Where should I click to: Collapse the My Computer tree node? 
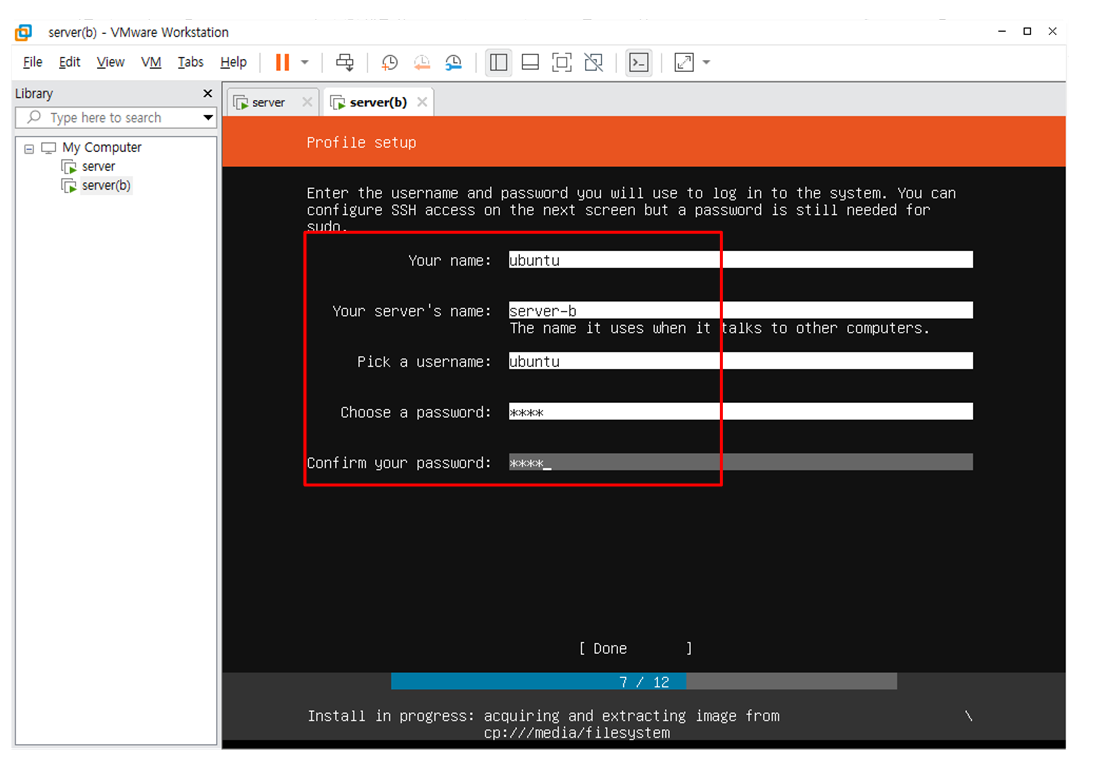point(29,148)
